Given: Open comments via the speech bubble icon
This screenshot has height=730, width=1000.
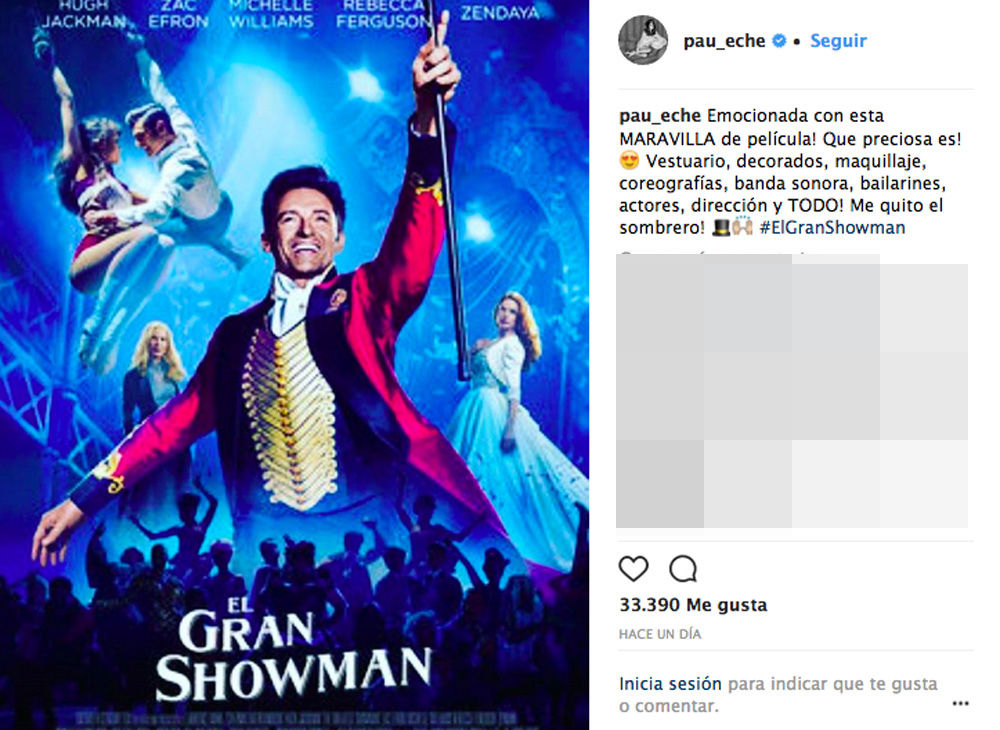Looking at the screenshot, I should pyautogui.click(x=682, y=568).
